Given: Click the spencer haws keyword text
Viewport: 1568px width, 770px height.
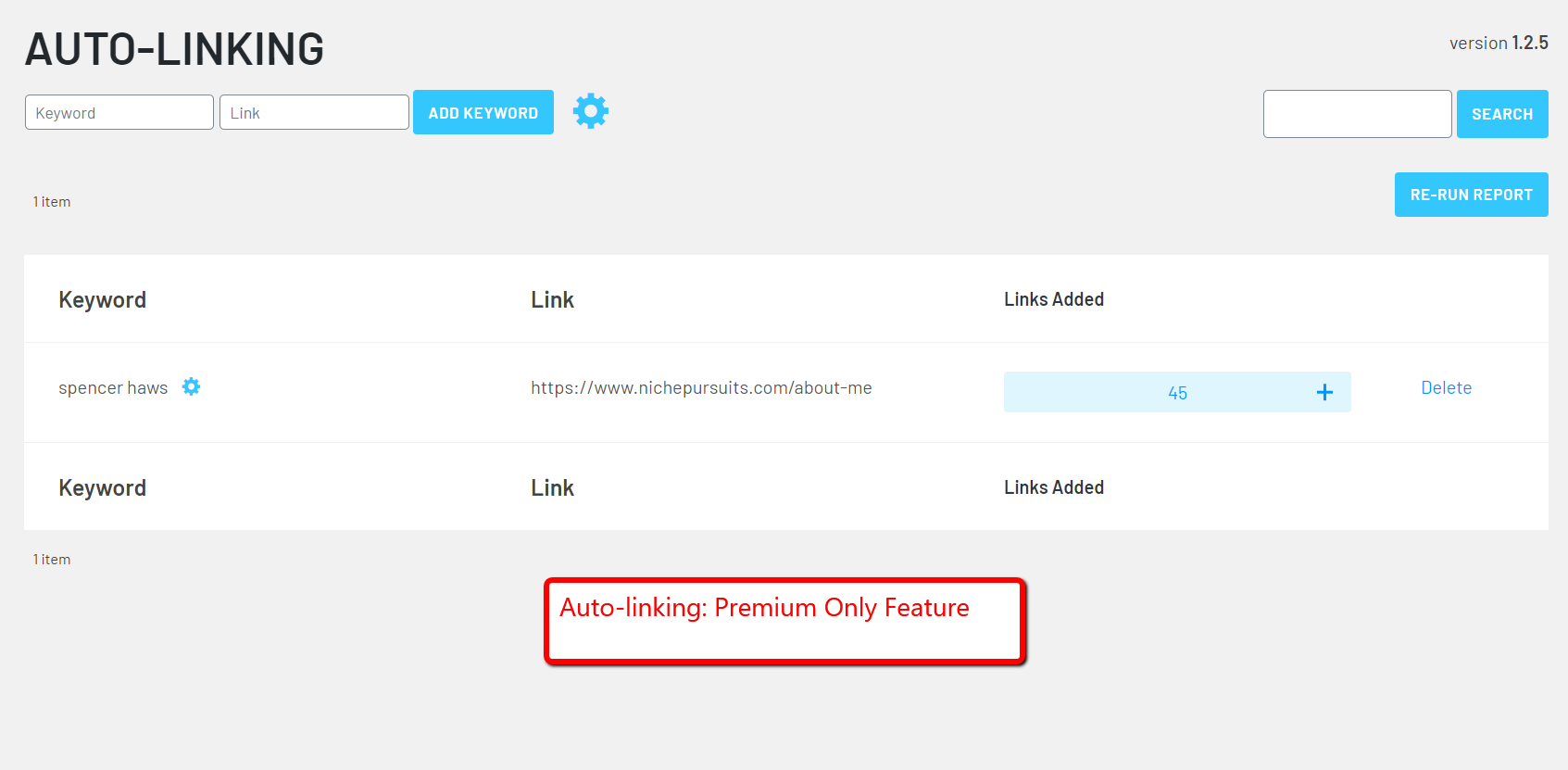Looking at the screenshot, I should 113,387.
